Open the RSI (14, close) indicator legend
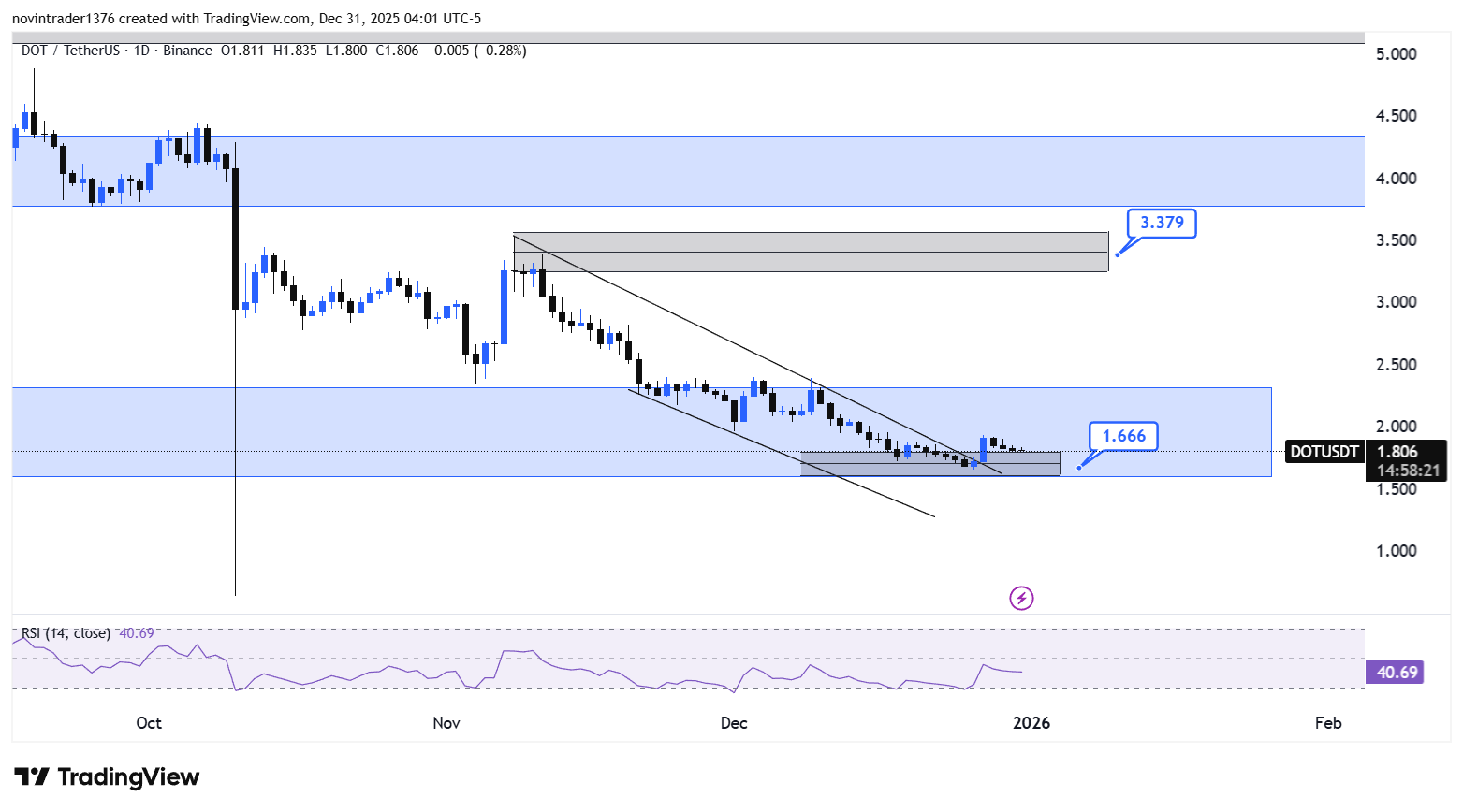 pyautogui.click(x=66, y=633)
